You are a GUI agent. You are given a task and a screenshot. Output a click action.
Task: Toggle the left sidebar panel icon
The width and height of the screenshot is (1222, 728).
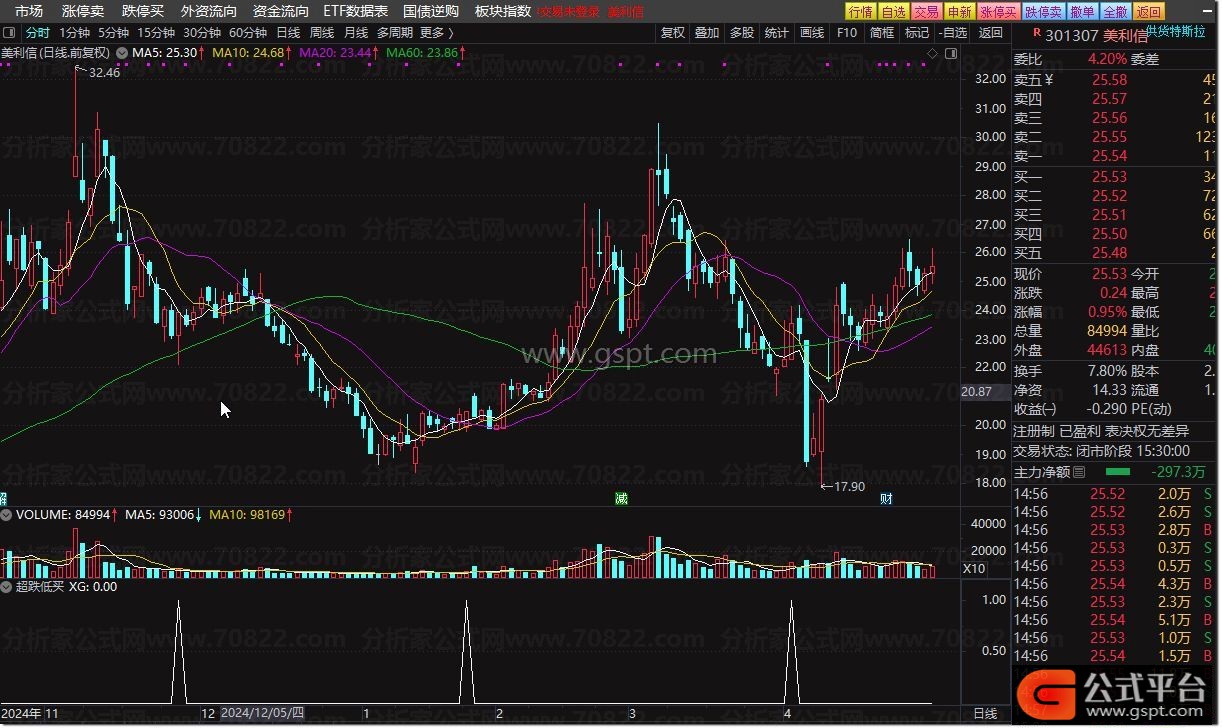point(10,32)
